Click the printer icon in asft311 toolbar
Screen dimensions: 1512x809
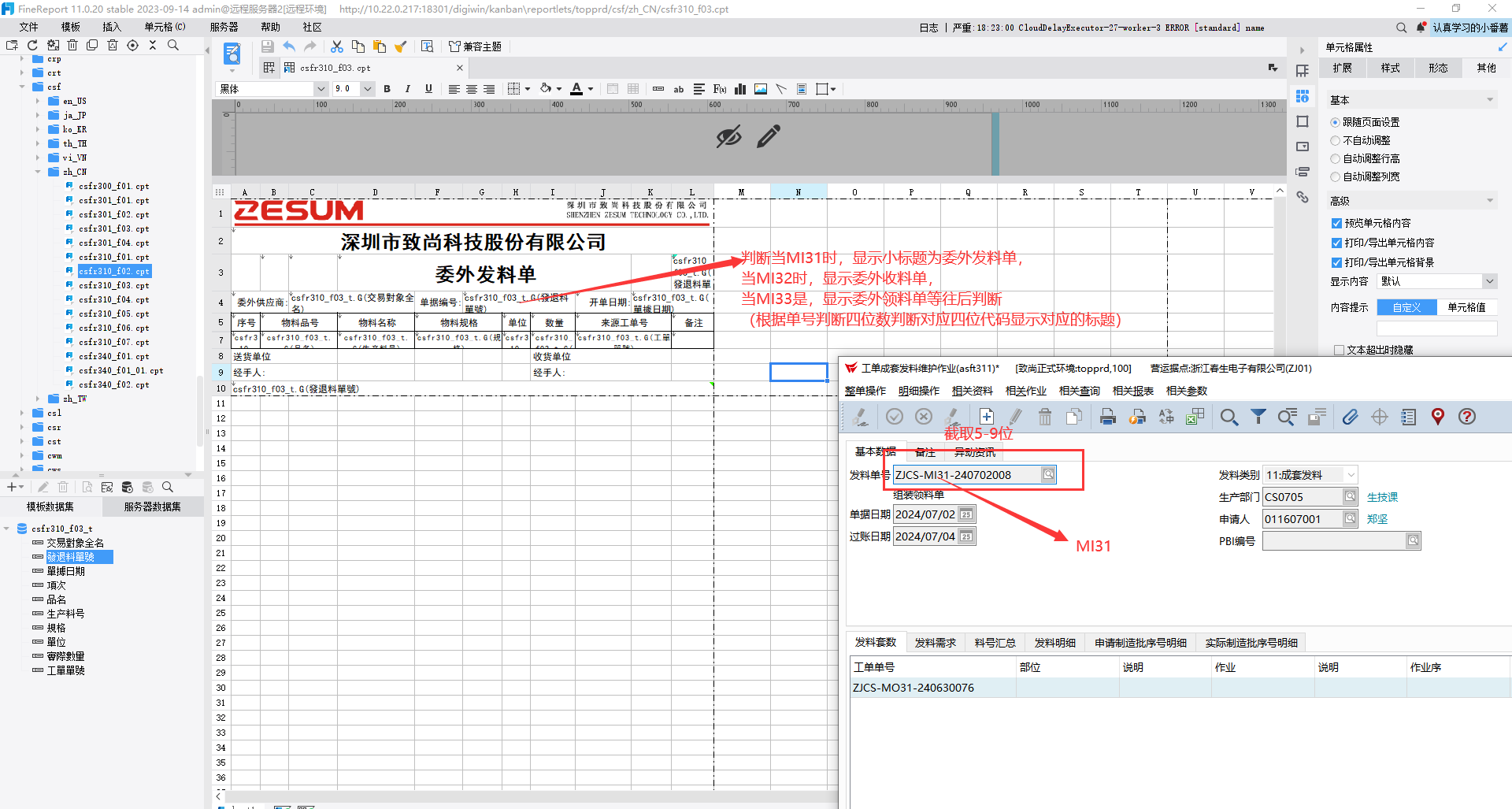(1108, 417)
